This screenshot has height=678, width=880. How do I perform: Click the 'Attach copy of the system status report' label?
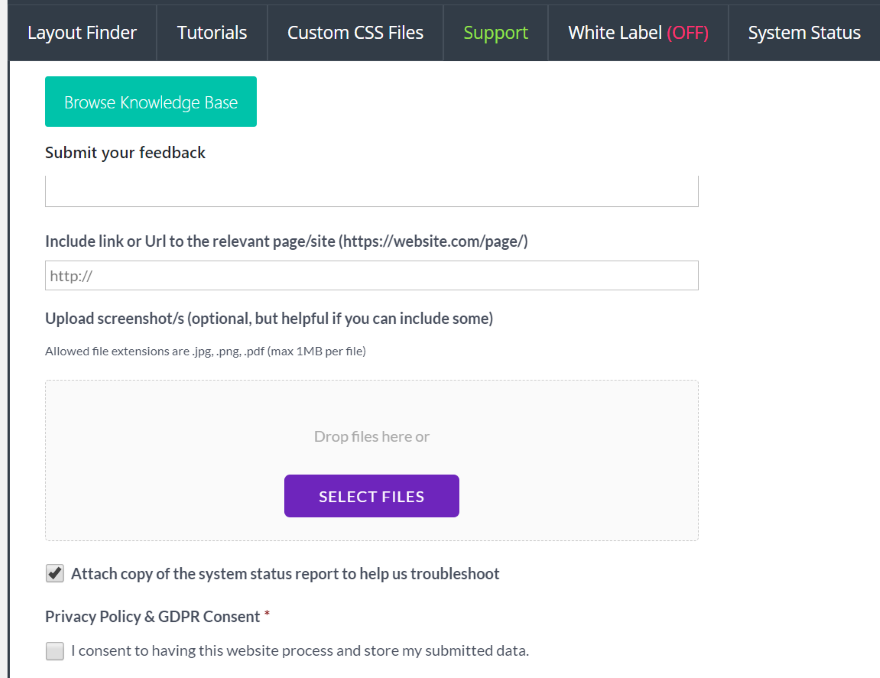coord(285,574)
